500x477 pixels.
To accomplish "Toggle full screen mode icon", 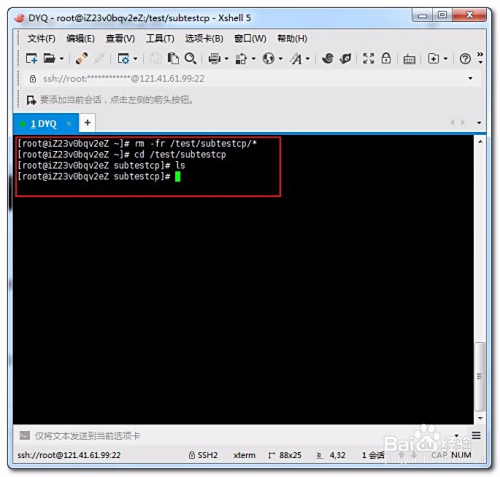I will click(368, 59).
